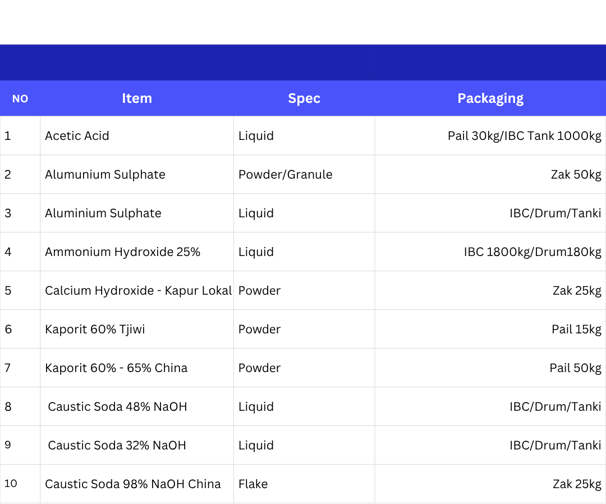The image size is (606, 504).
Task: Click Calcium Hydroxide - Kapur Lokal cell
Action: [137, 290]
